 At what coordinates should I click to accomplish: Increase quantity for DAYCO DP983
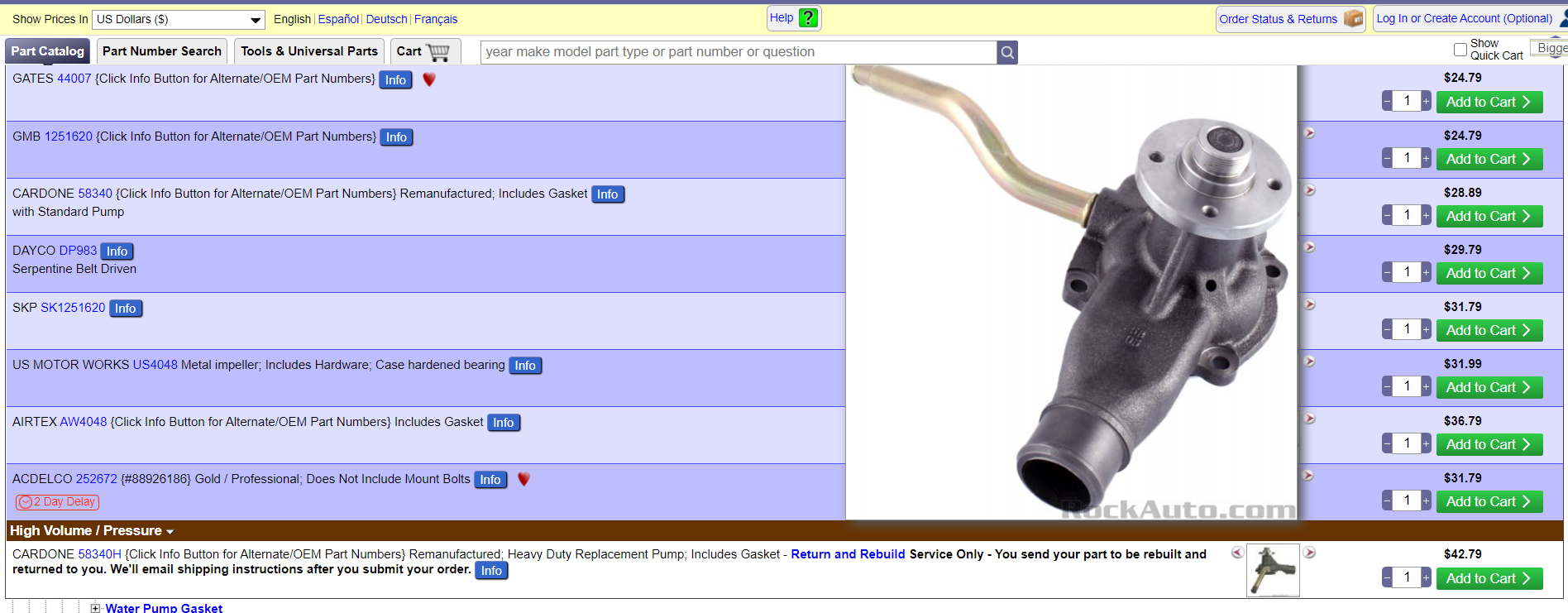[1427, 272]
